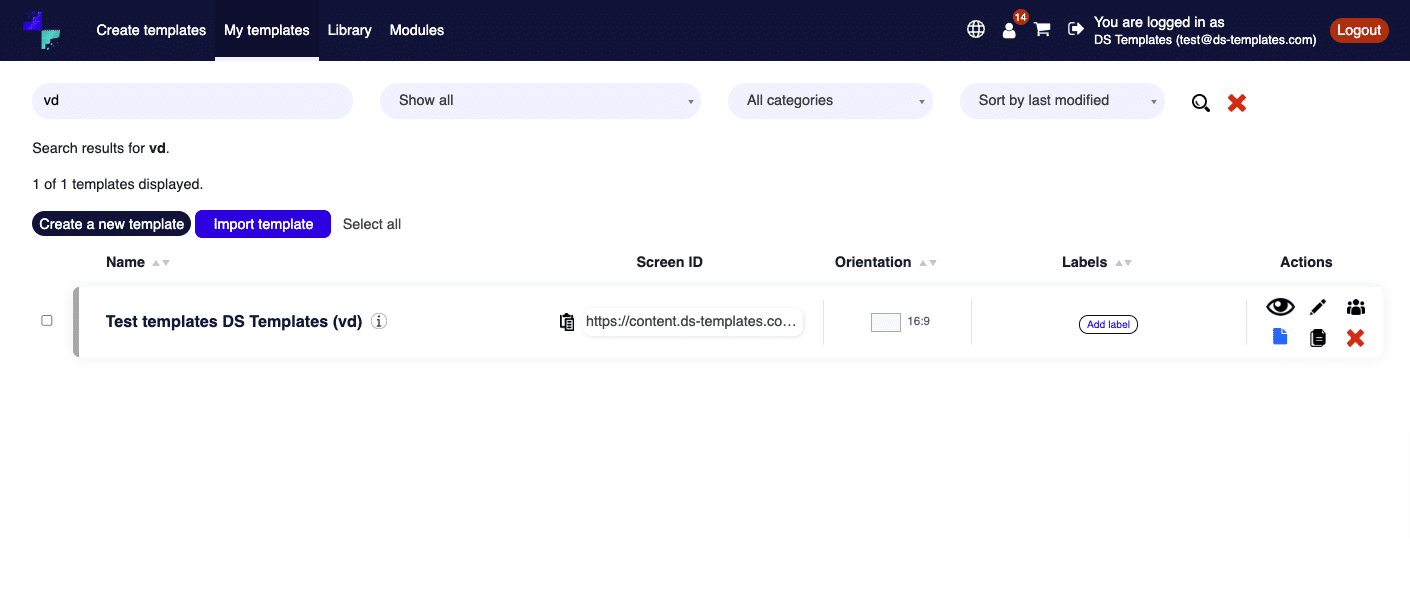1410x608 pixels.
Task: Select the template row checkbox
Action: point(46,320)
